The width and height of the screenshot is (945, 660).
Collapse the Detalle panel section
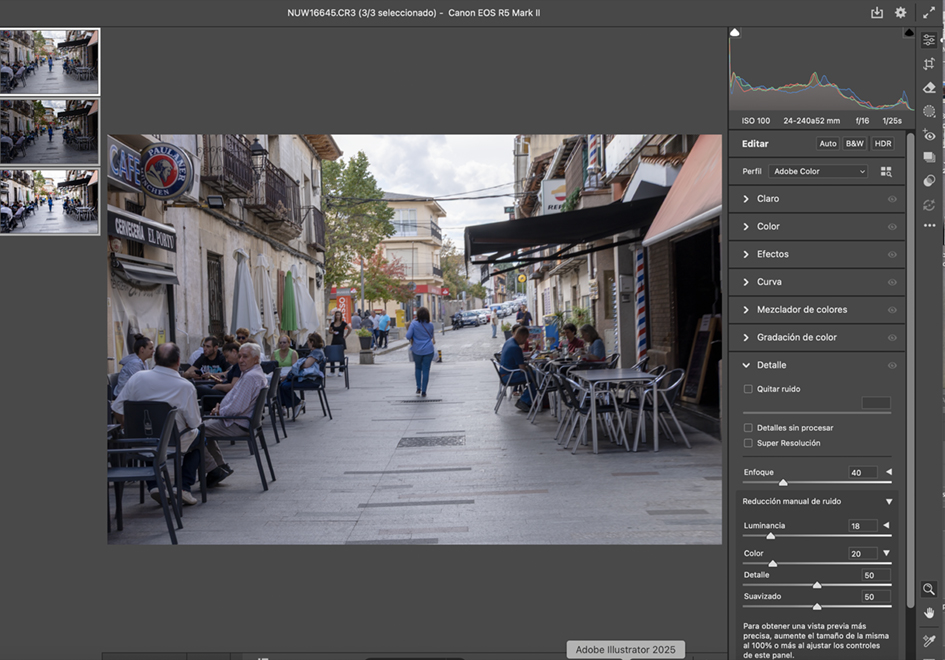tap(770, 365)
